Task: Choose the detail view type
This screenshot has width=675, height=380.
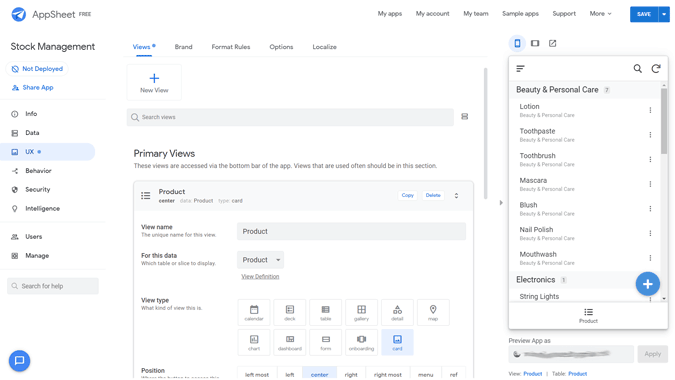Action: point(397,312)
